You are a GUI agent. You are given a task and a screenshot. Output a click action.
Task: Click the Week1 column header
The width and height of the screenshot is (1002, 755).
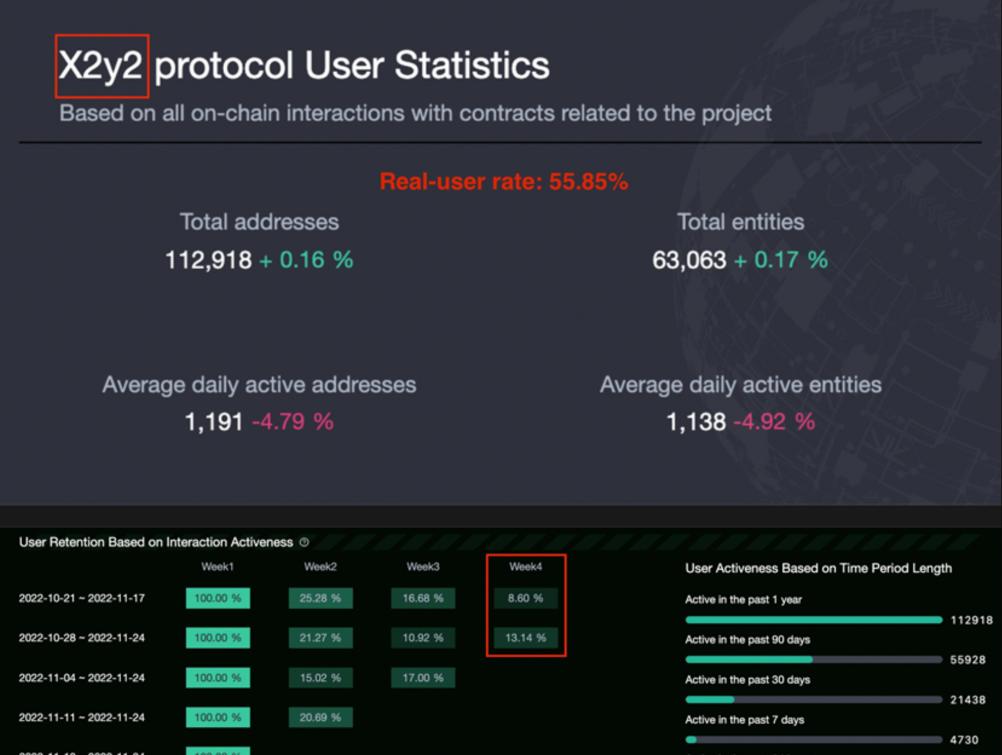point(217,567)
